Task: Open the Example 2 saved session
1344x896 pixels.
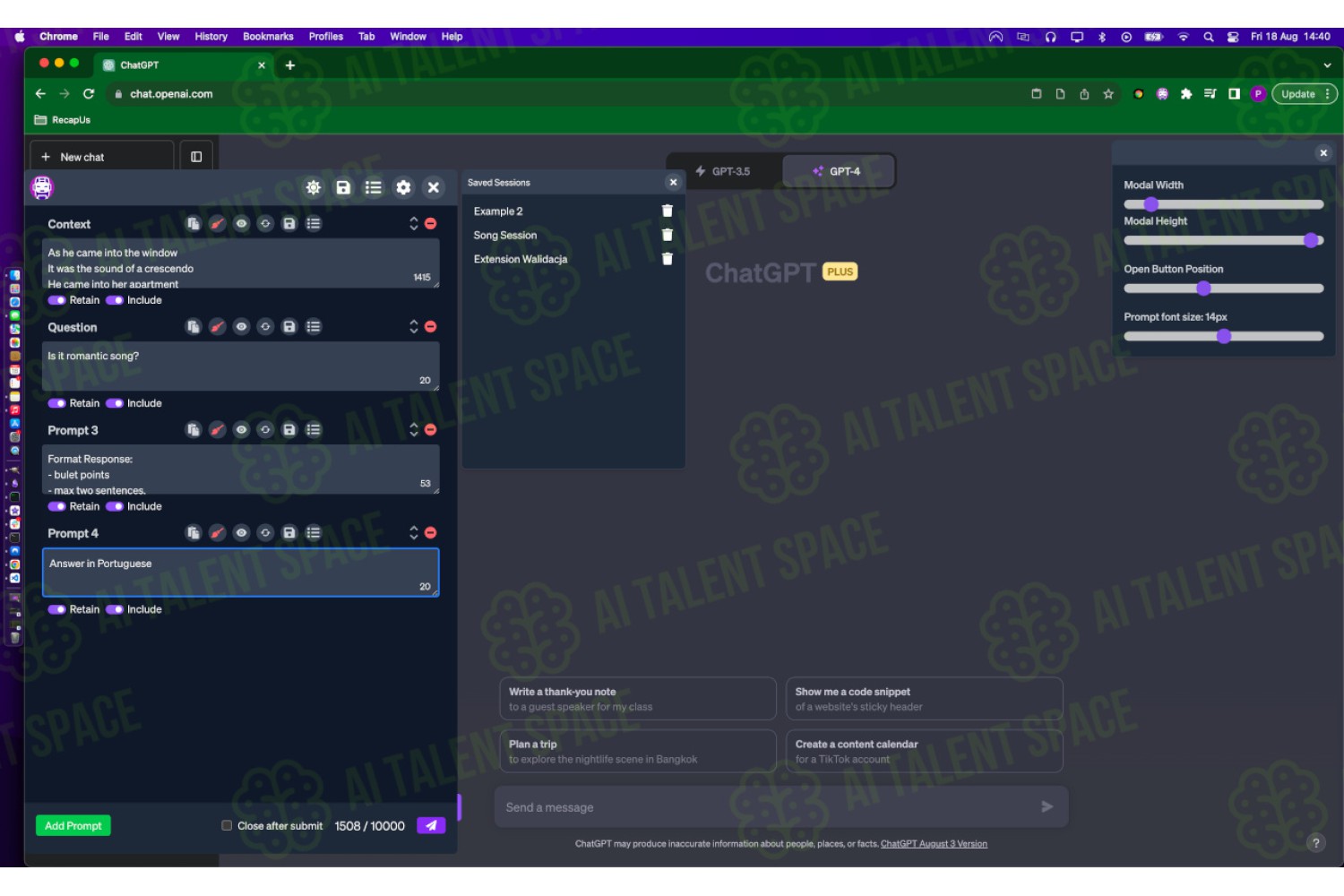Action: 498,211
